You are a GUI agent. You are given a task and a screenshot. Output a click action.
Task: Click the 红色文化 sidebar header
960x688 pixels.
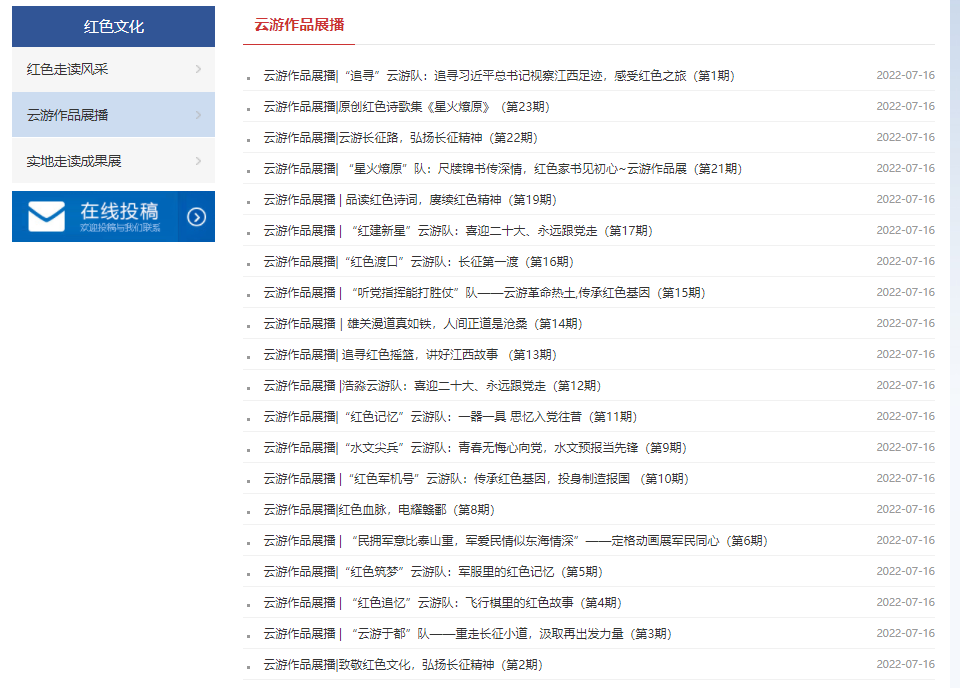113,26
